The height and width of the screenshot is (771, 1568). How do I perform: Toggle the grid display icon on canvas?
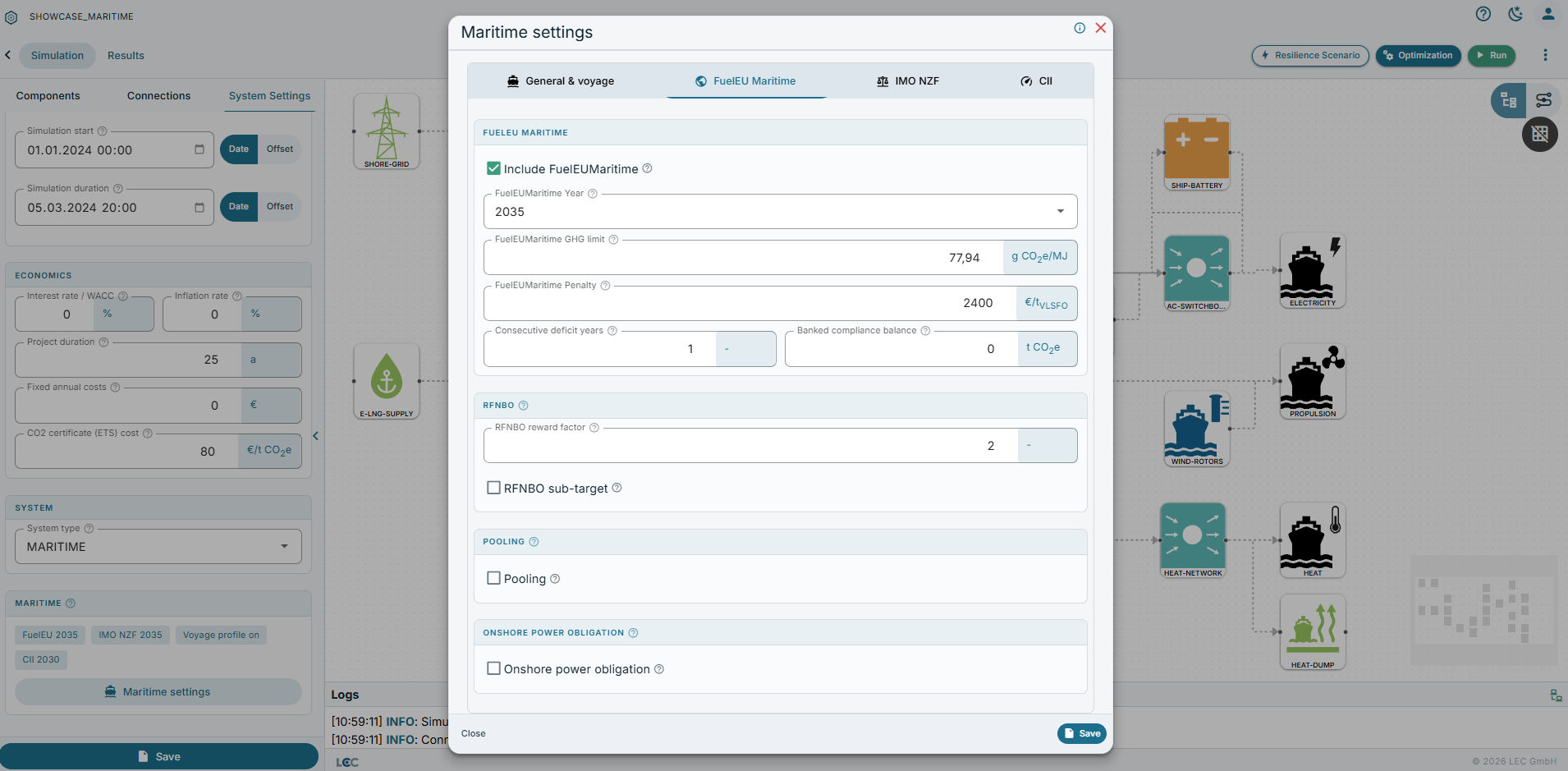[x=1540, y=134]
